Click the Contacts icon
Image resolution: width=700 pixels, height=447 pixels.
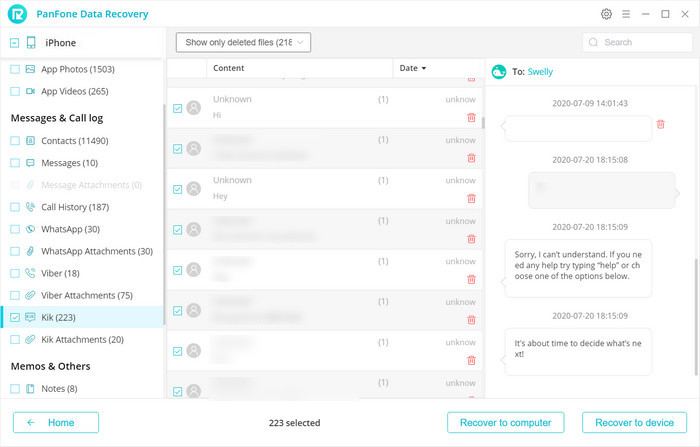(30, 141)
